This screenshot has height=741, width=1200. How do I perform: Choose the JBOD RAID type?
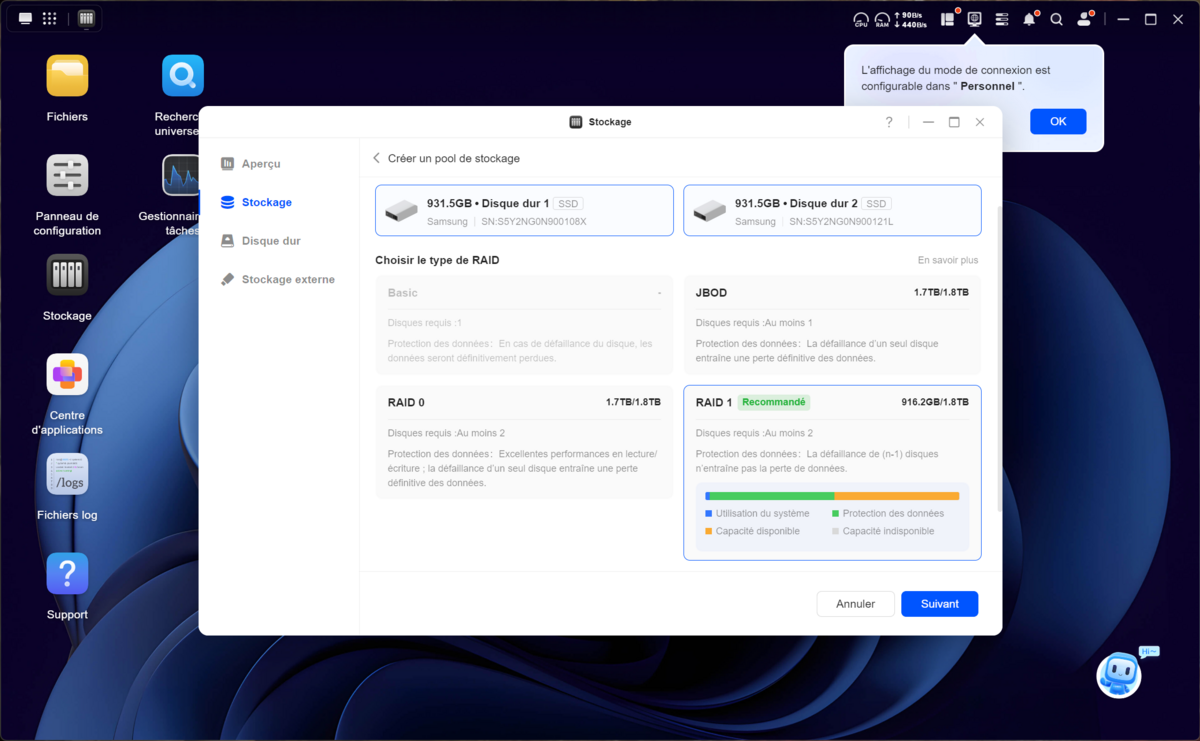tap(832, 324)
